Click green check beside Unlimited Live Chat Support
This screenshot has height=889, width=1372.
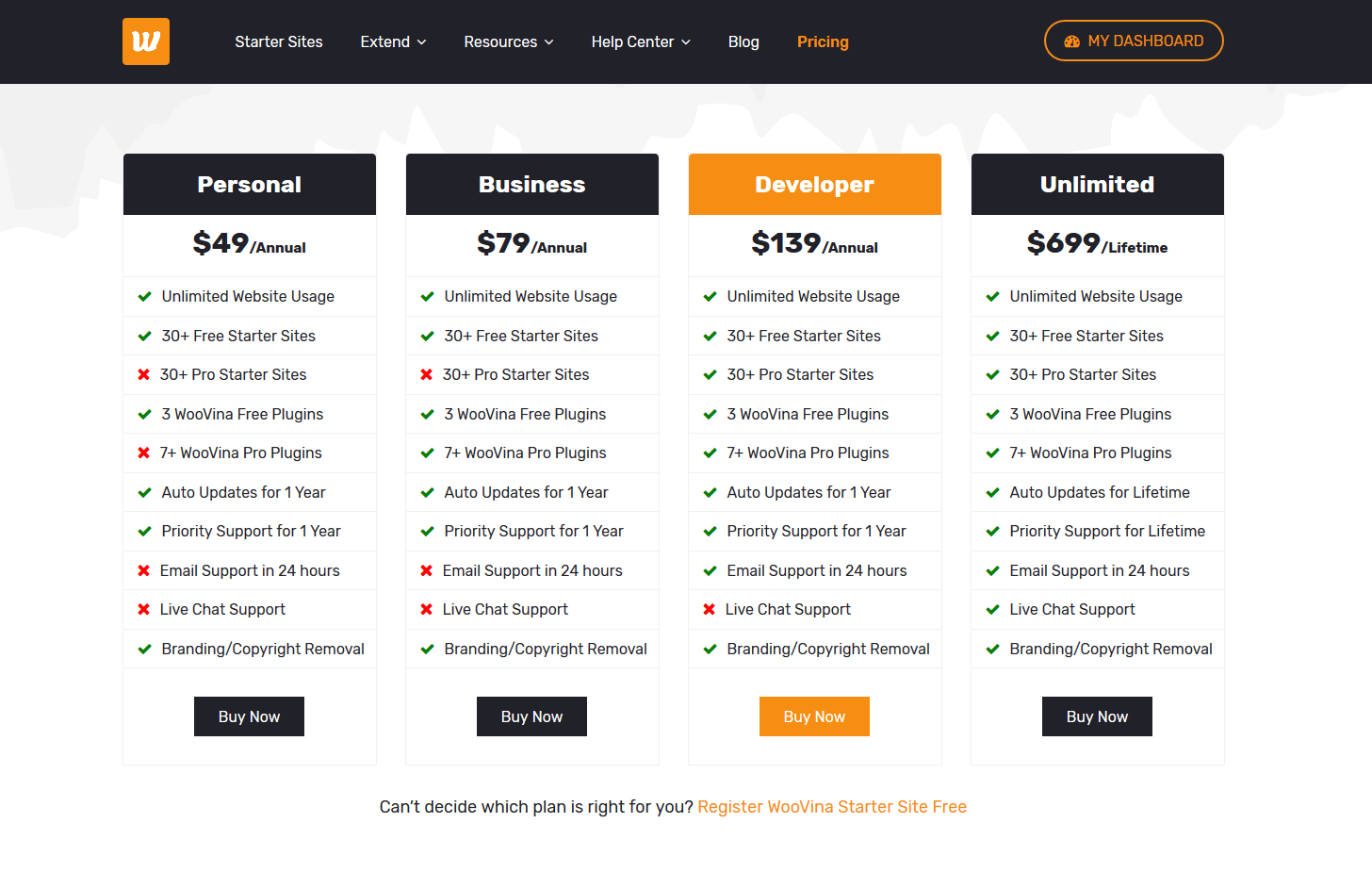pyautogui.click(x=993, y=609)
